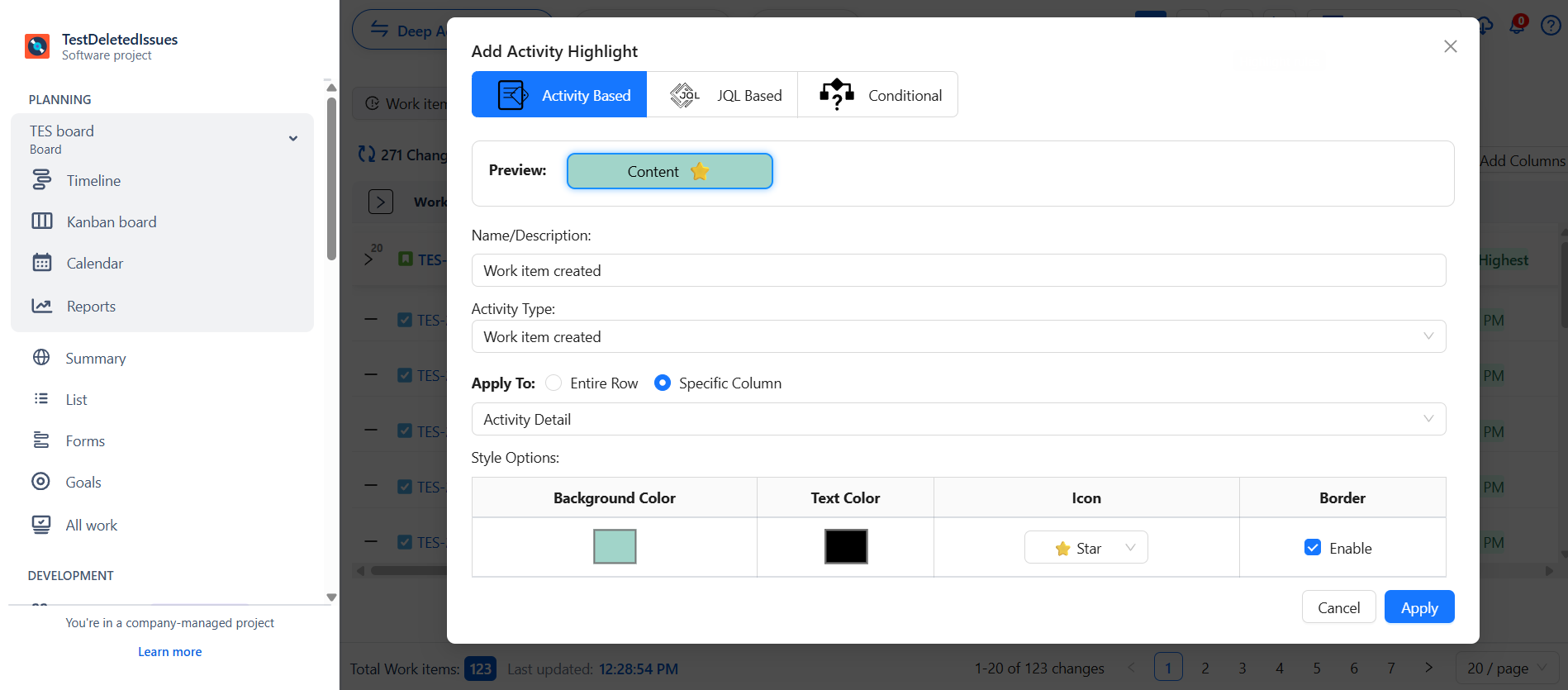The height and width of the screenshot is (690, 1568).
Task: Open Calendar via its sidebar icon
Action: click(41, 263)
